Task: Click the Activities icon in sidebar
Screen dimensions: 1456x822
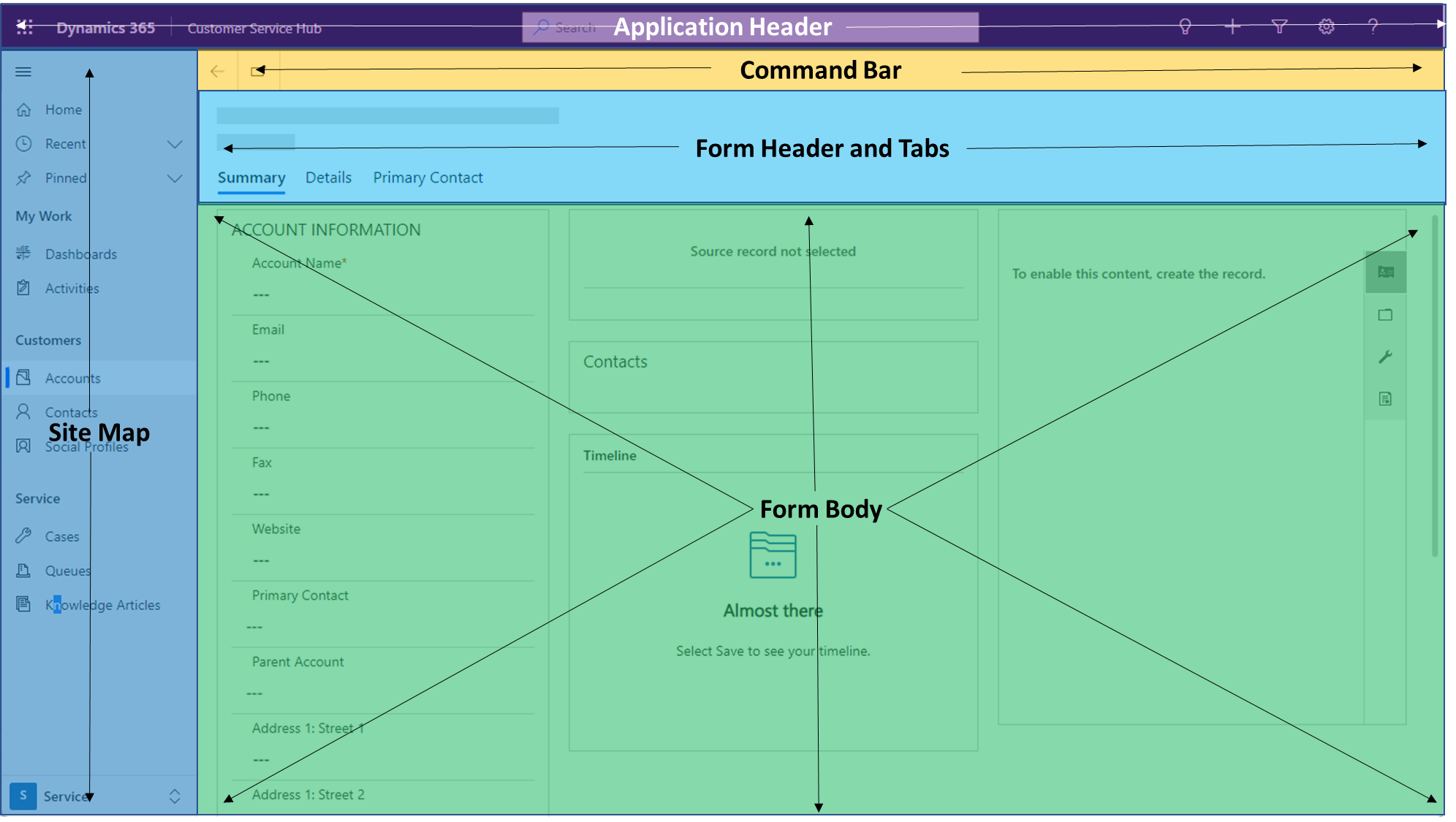Action: (x=26, y=288)
